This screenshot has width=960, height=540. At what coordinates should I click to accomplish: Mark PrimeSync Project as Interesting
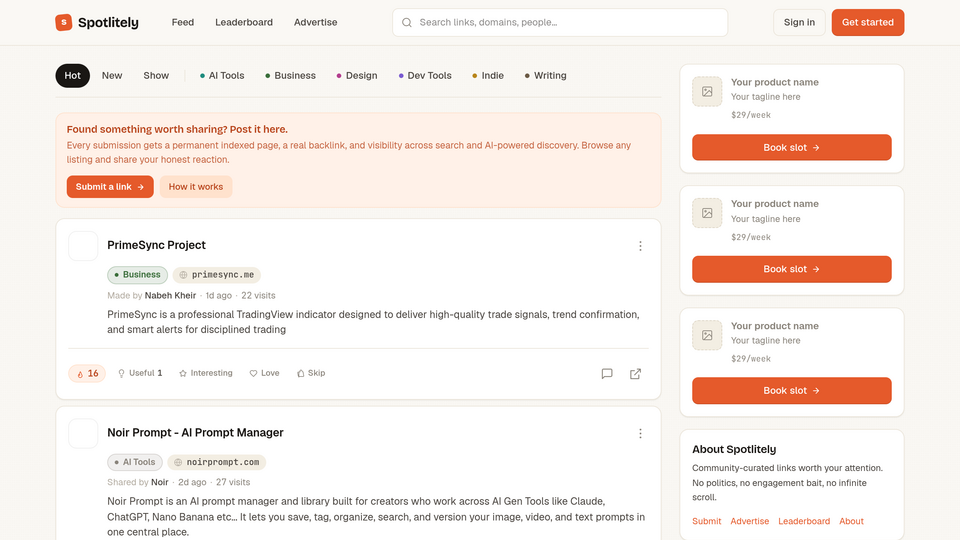click(x=206, y=373)
